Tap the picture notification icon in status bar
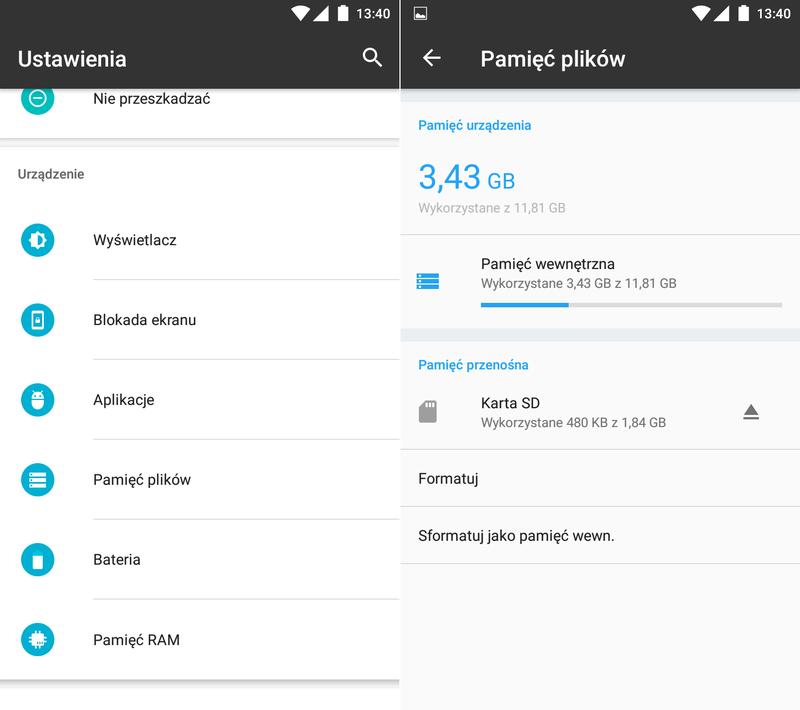Image resolution: width=800 pixels, height=710 pixels. [420, 14]
